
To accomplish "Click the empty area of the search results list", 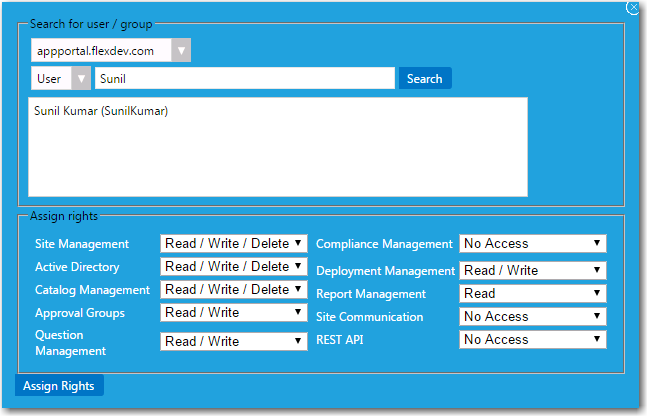I will 277,160.
